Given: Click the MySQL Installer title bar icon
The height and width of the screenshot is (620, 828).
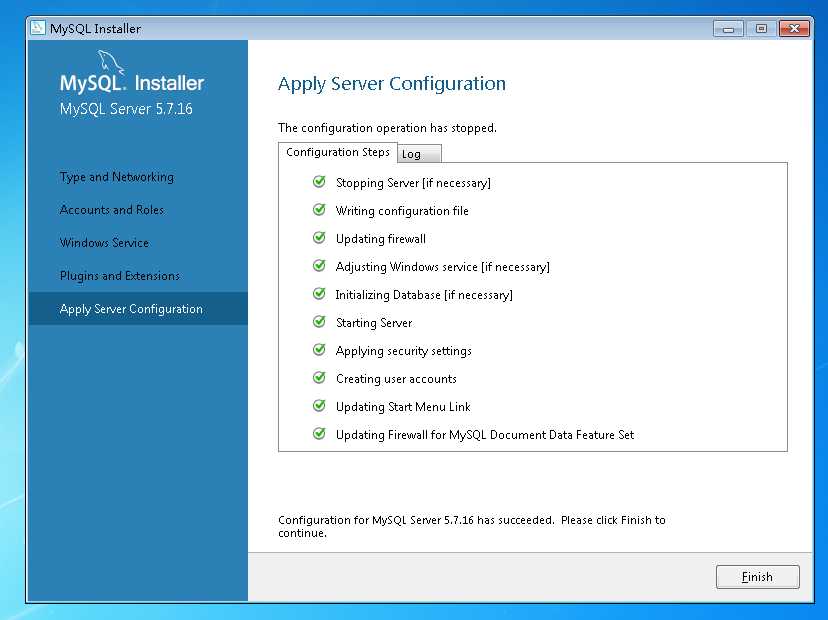Looking at the screenshot, I should point(38,27).
